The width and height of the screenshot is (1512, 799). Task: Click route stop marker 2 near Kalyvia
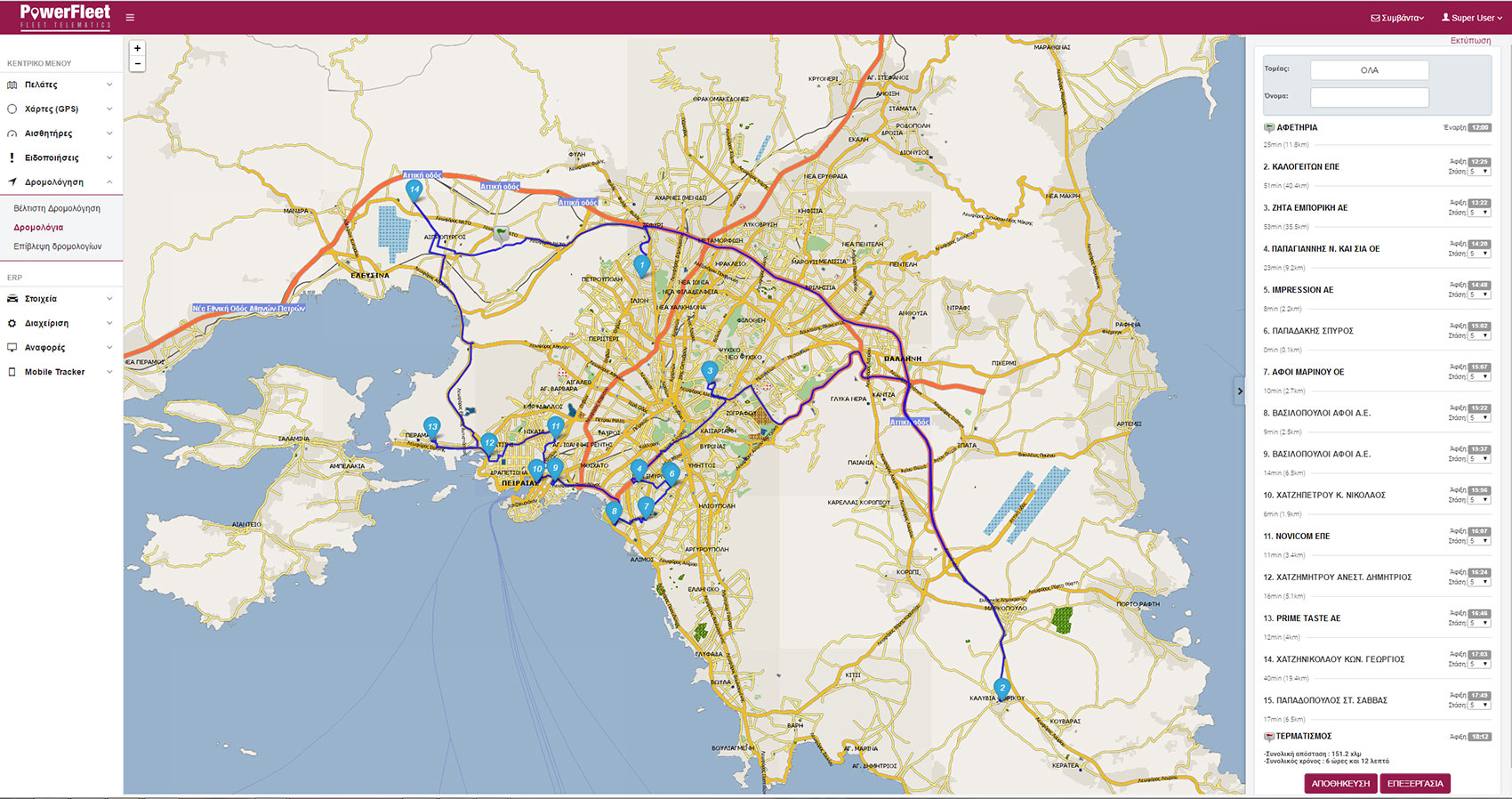1002,688
